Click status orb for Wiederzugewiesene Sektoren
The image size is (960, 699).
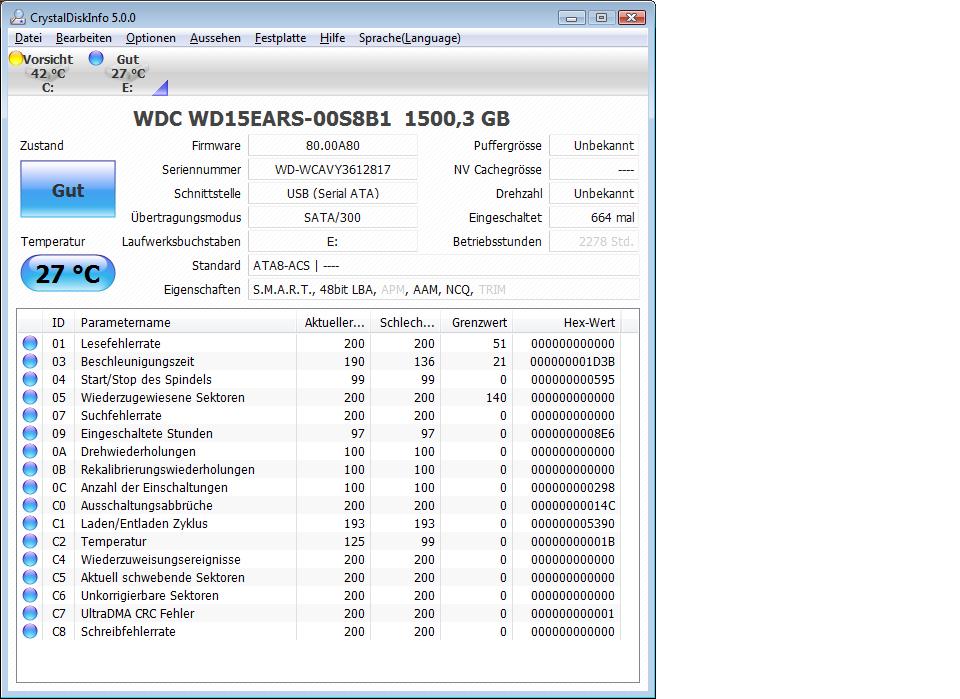[x=30, y=397]
